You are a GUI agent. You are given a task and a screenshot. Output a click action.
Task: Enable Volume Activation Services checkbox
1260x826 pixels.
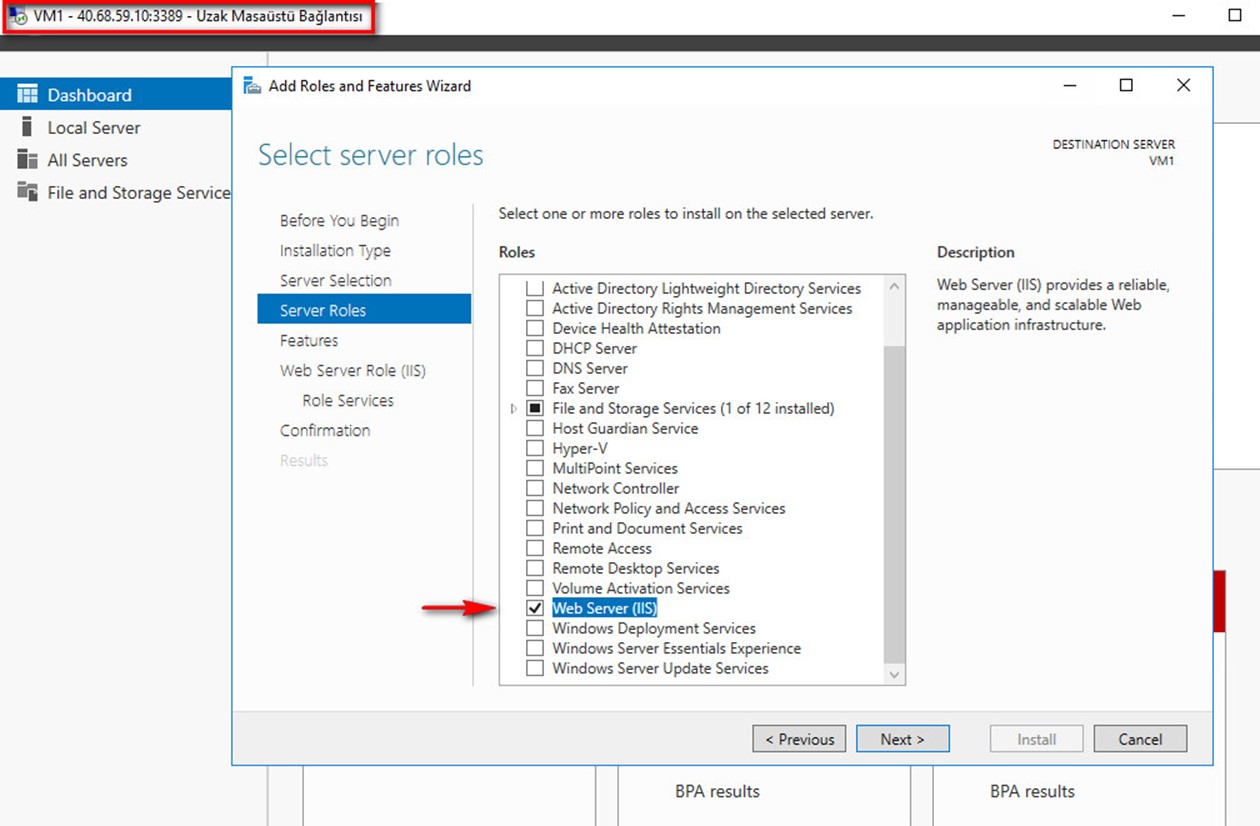(535, 588)
